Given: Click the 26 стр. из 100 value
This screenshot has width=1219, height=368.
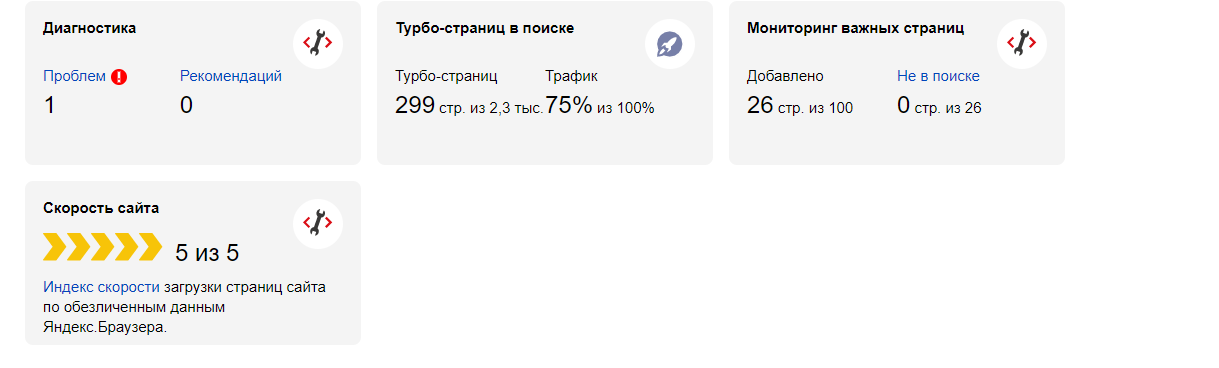Looking at the screenshot, I should click(x=800, y=105).
